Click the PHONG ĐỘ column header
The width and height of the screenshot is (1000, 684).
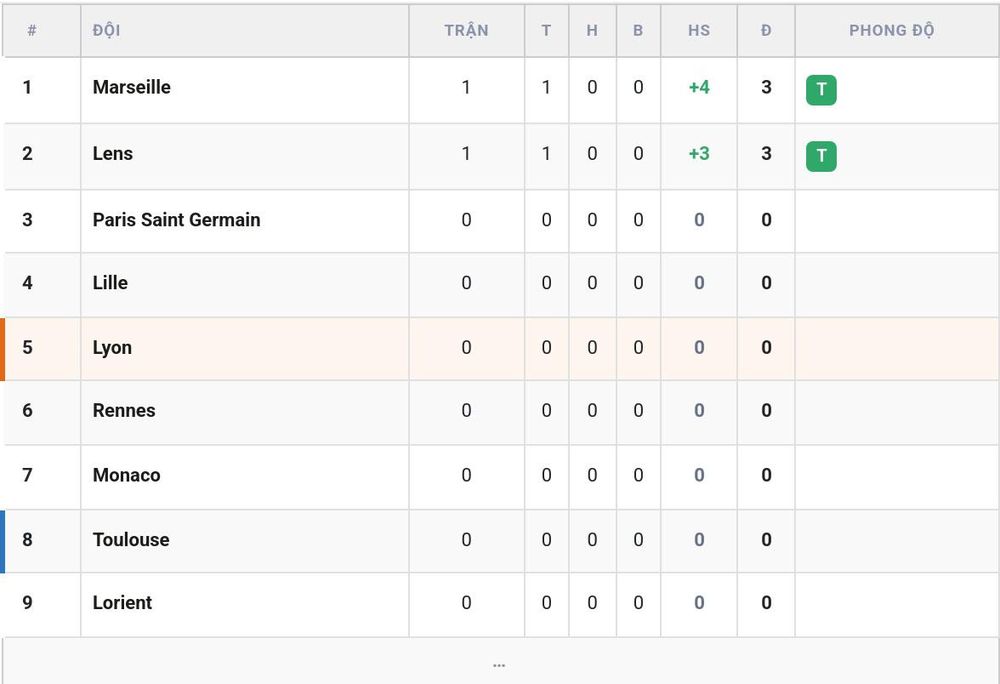pos(892,30)
